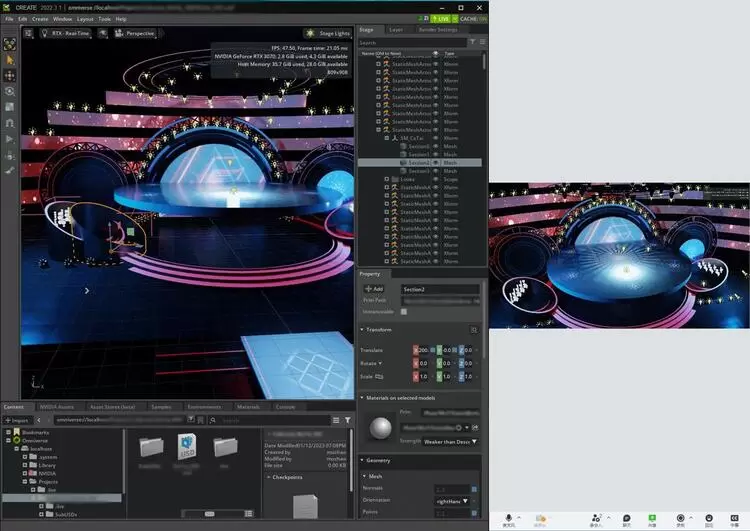Open the Strength 'Weaker than Desc' dropdown
750x531 pixels.
point(450,441)
